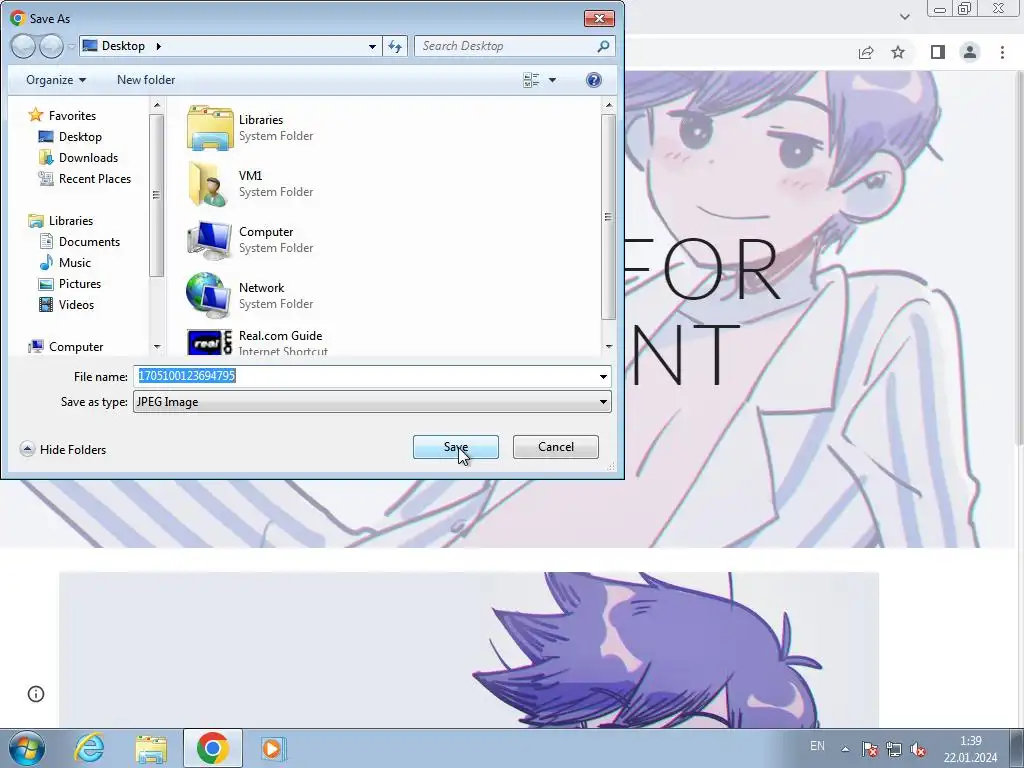Open the Windows Start button
This screenshot has width=1024, height=768.
(x=27, y=748)
